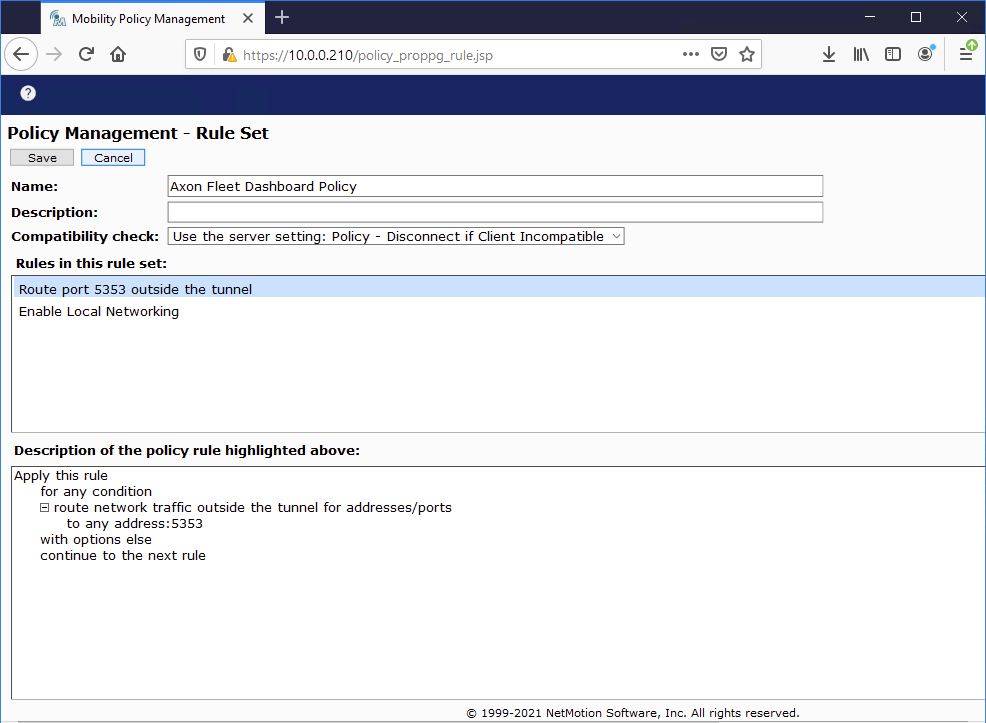
Task: Go back to the previous page
Action: (22, 55)
